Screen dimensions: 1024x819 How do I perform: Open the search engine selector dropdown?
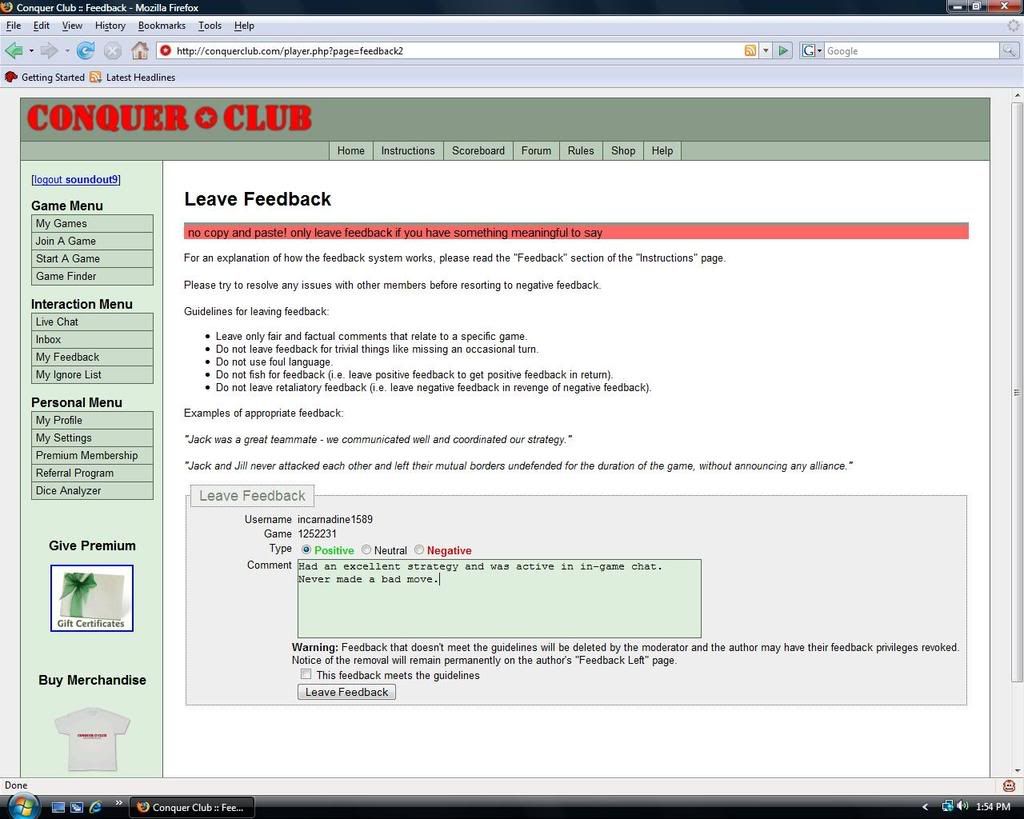point(820,51)
